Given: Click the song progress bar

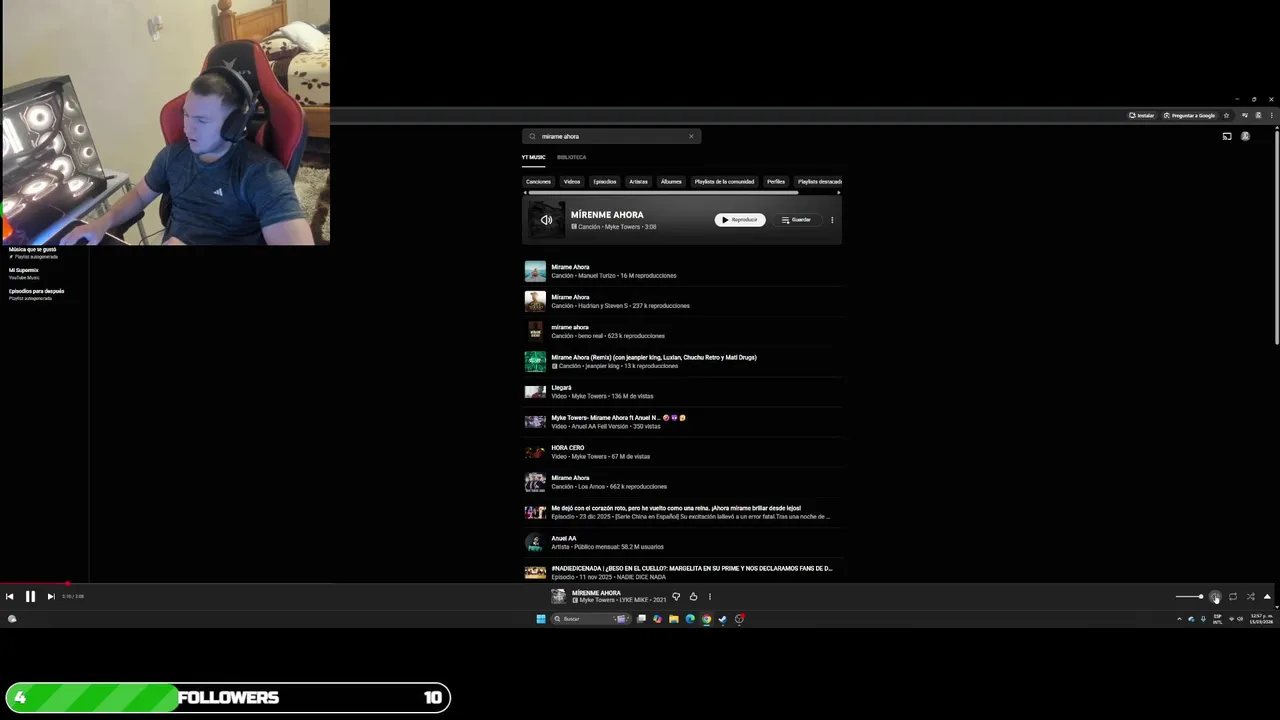Looking at the screenshot, I should pyautogui.click(x=640, y=584).
